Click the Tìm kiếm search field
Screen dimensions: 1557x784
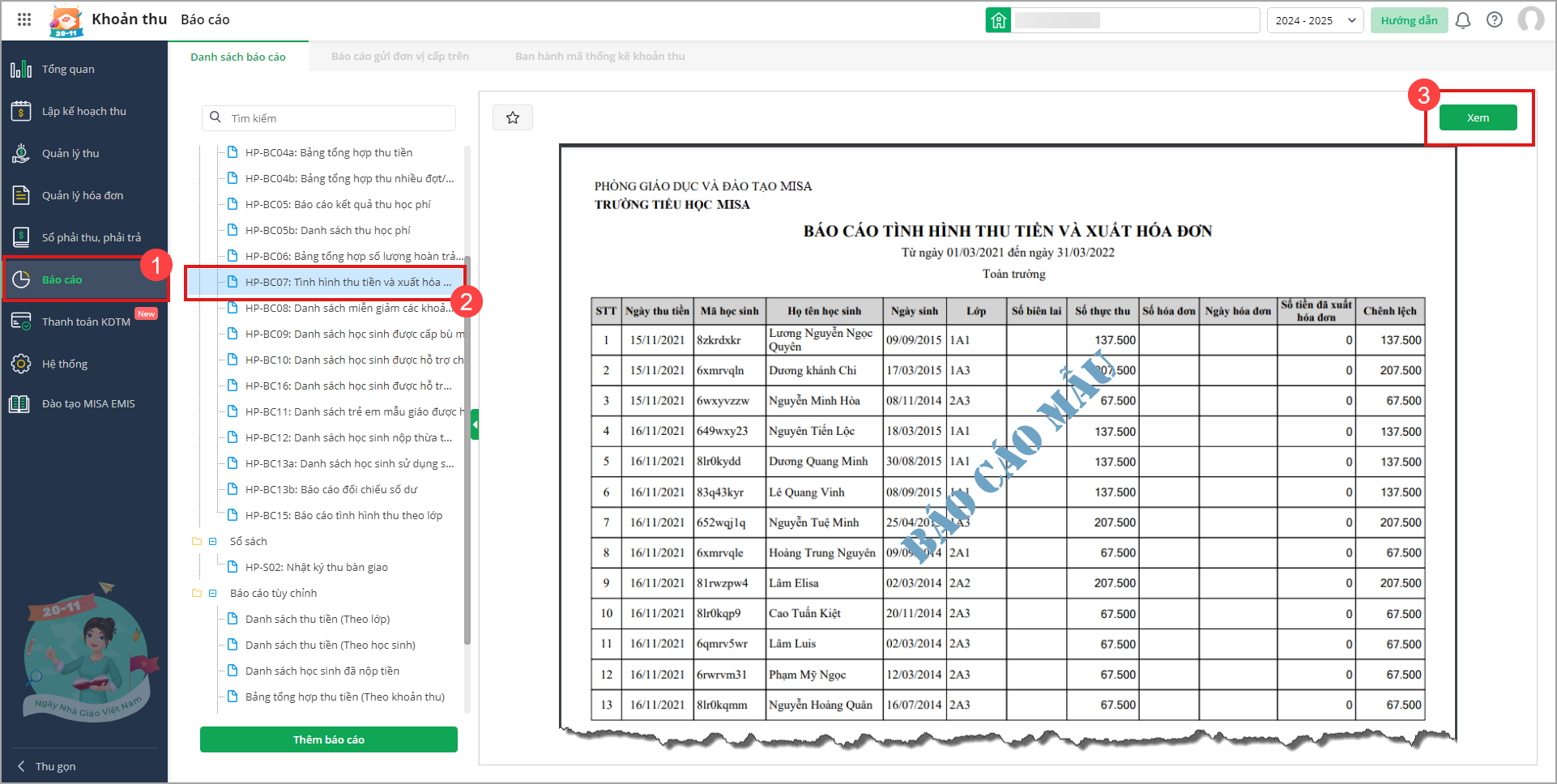point(329,117)
